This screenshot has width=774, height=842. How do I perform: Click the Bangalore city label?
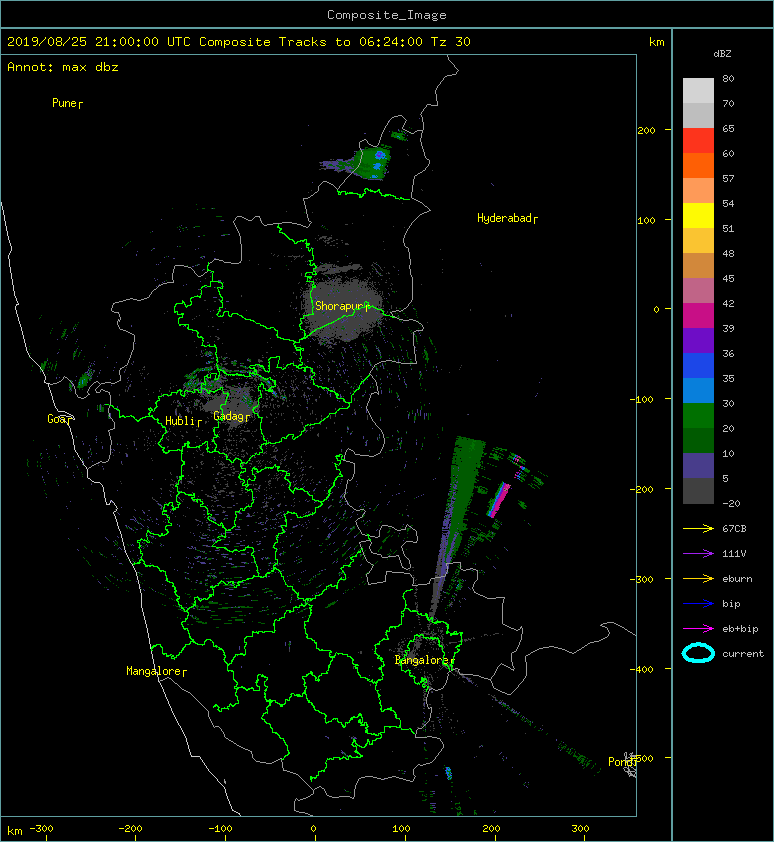(422, 660)
